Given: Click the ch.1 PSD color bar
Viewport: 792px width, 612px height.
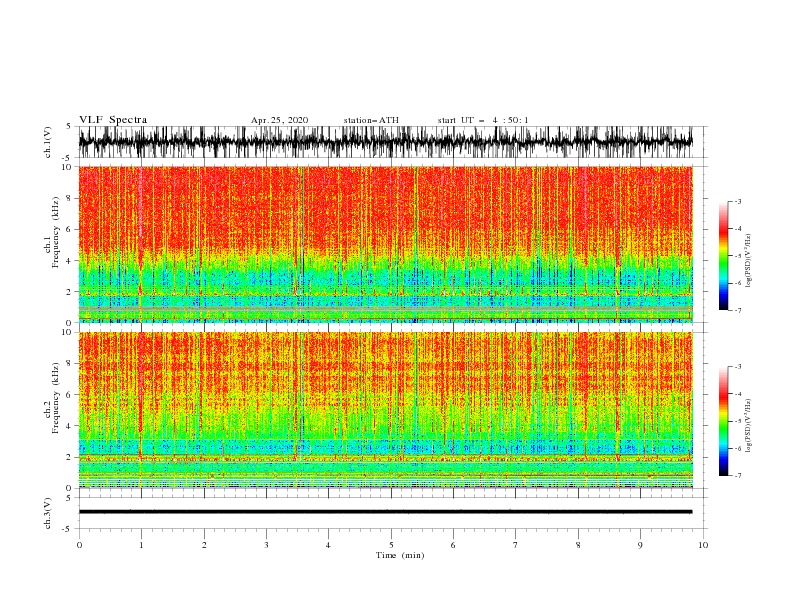Looking at the screenshot, I should pyautogui.click(x=723, y=256).
